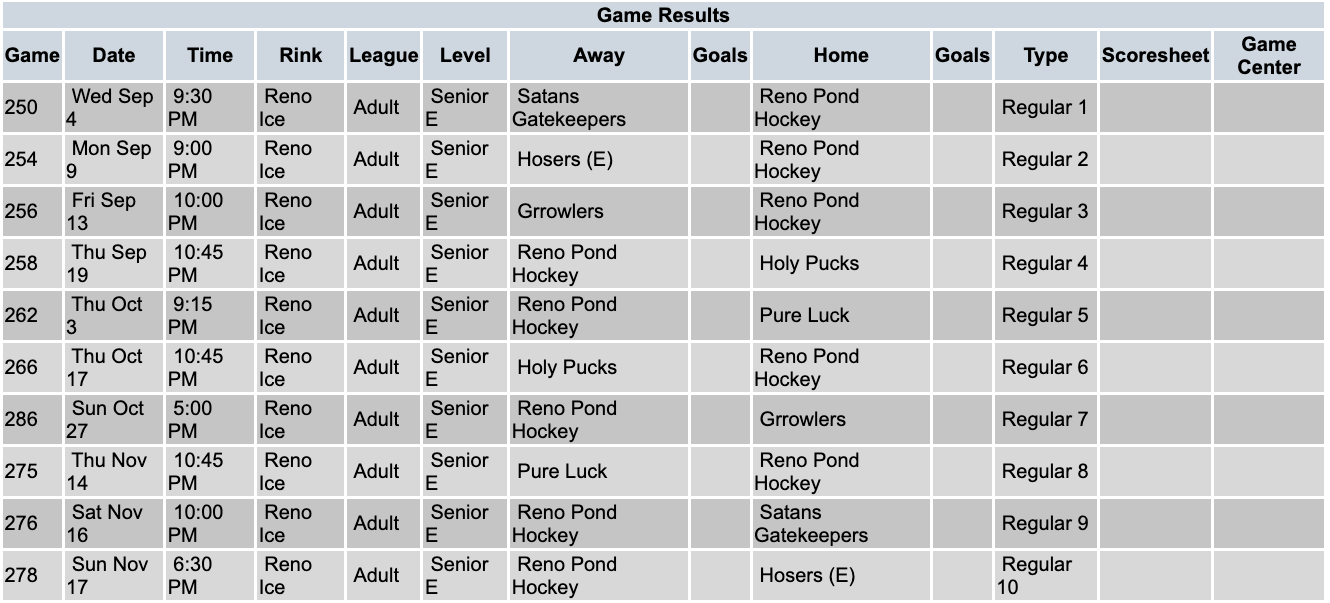This screenshot has height=603, width=1330.
Task: Select Holy Pucks away team in game 266
Action: coord(567,368)
